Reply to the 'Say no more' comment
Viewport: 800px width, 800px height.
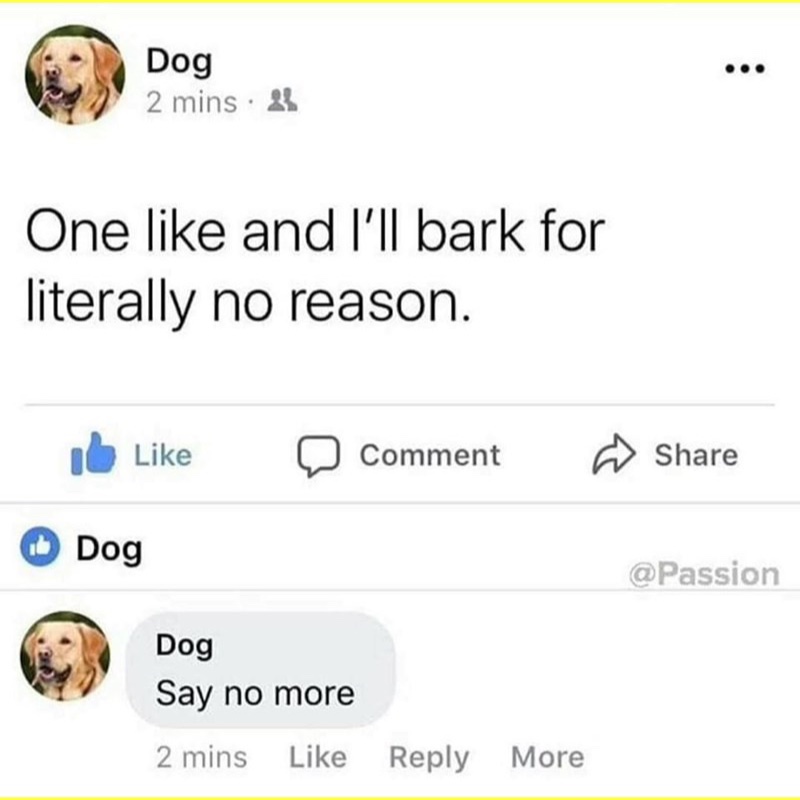click(x=429, y=758)
